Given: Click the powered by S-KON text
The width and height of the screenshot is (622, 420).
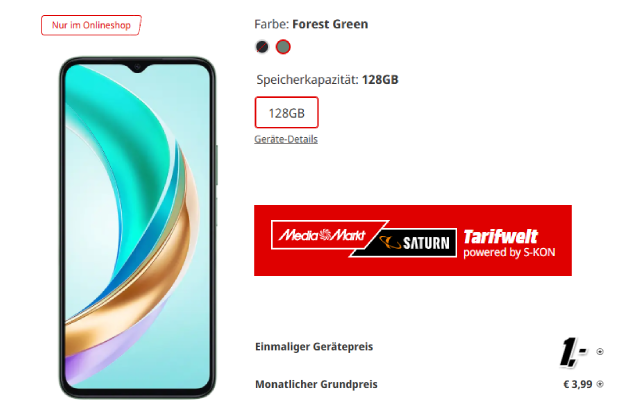Looking at the screenshot, I should click(509, 253).
